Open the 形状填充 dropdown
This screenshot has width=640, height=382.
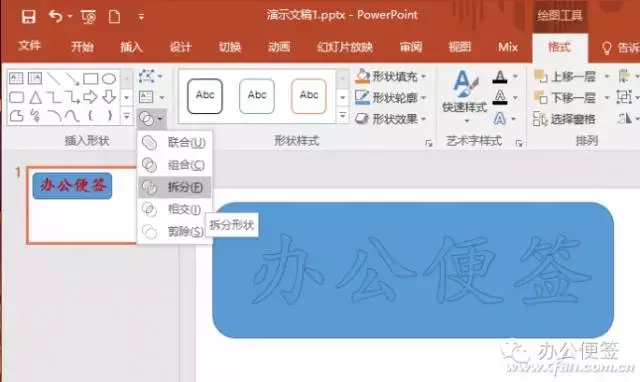(391, 76)
